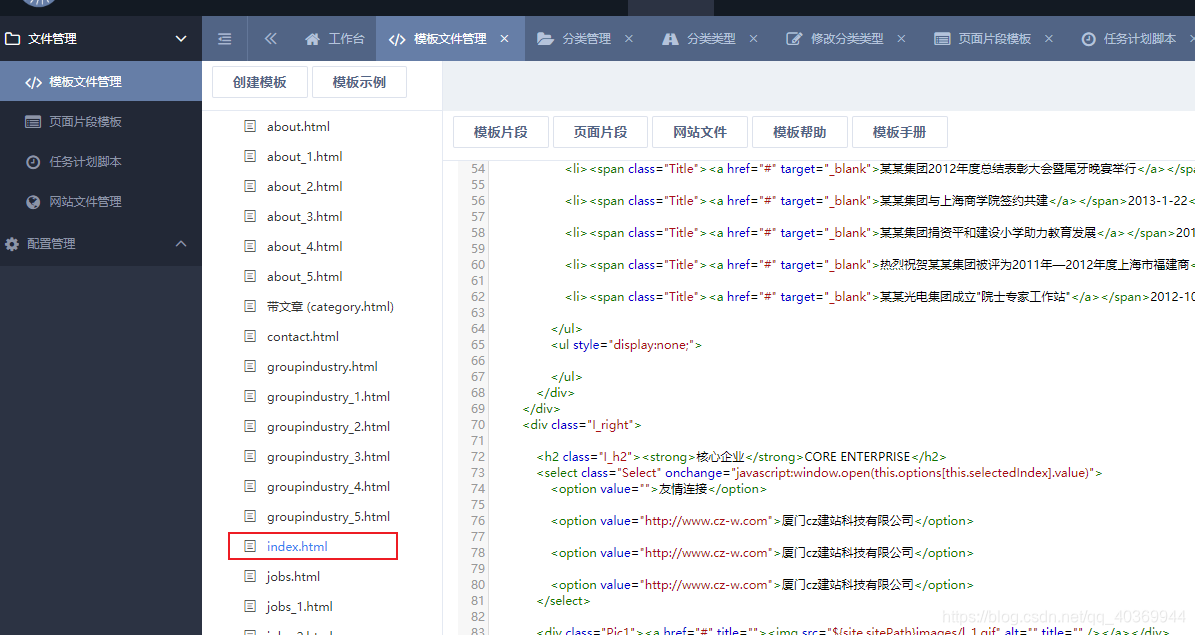The height and width of the screenshot is (635, 1195).
Task: Click the list icon on the 页面片段模板 tab
Action: pos(942,39)
